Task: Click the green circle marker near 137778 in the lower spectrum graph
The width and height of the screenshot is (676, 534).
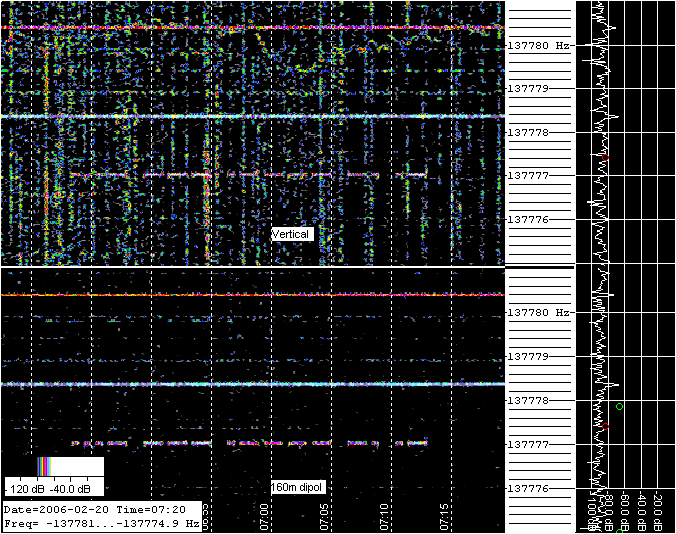Action: tap(620, 406)
